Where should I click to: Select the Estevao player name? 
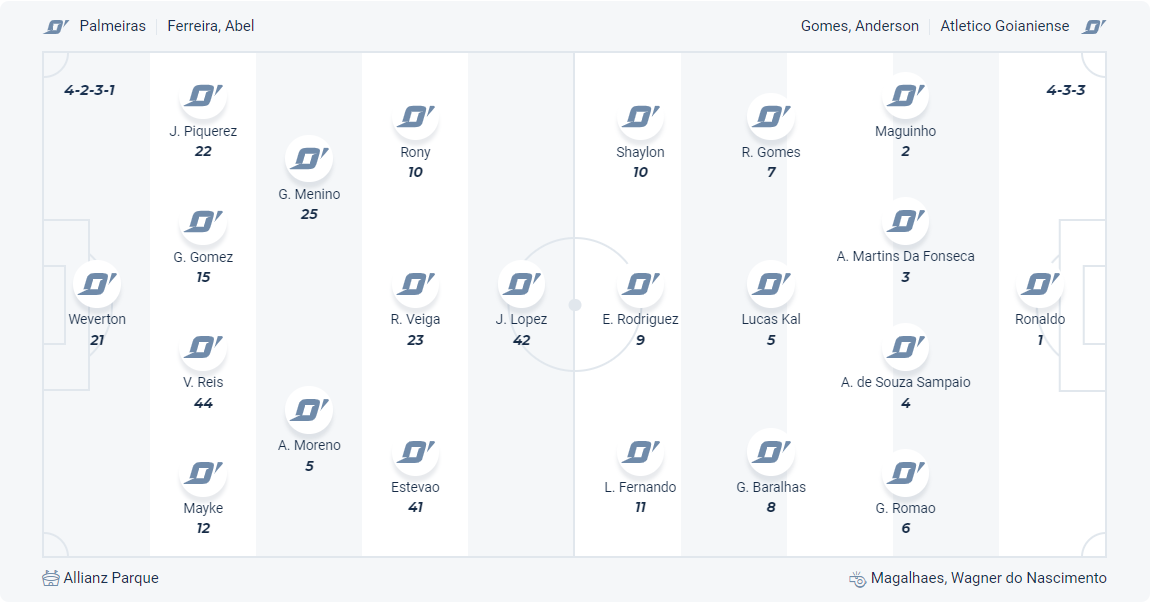pyautogui.click(x=415, y=487)
